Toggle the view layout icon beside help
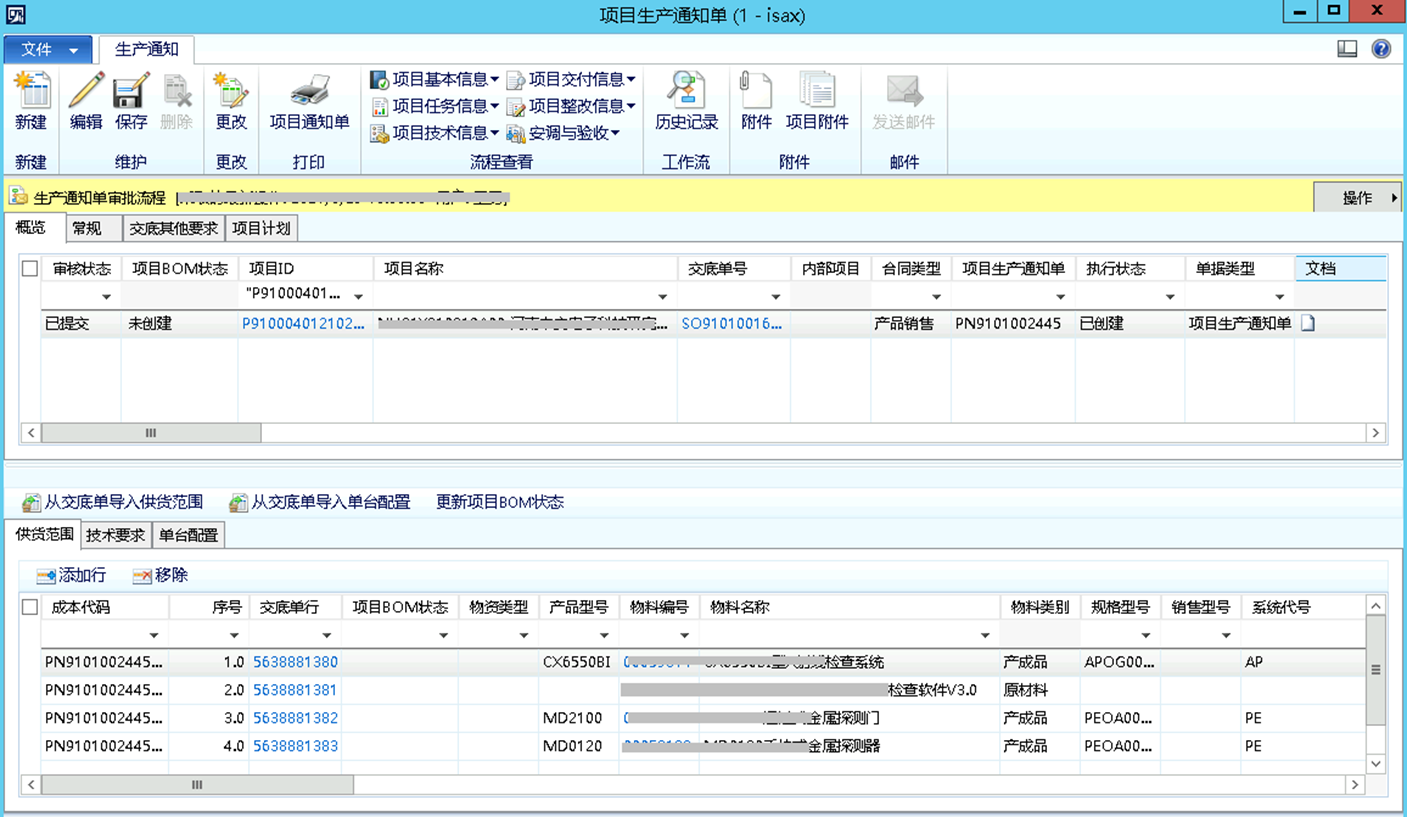 point(1347,49)
